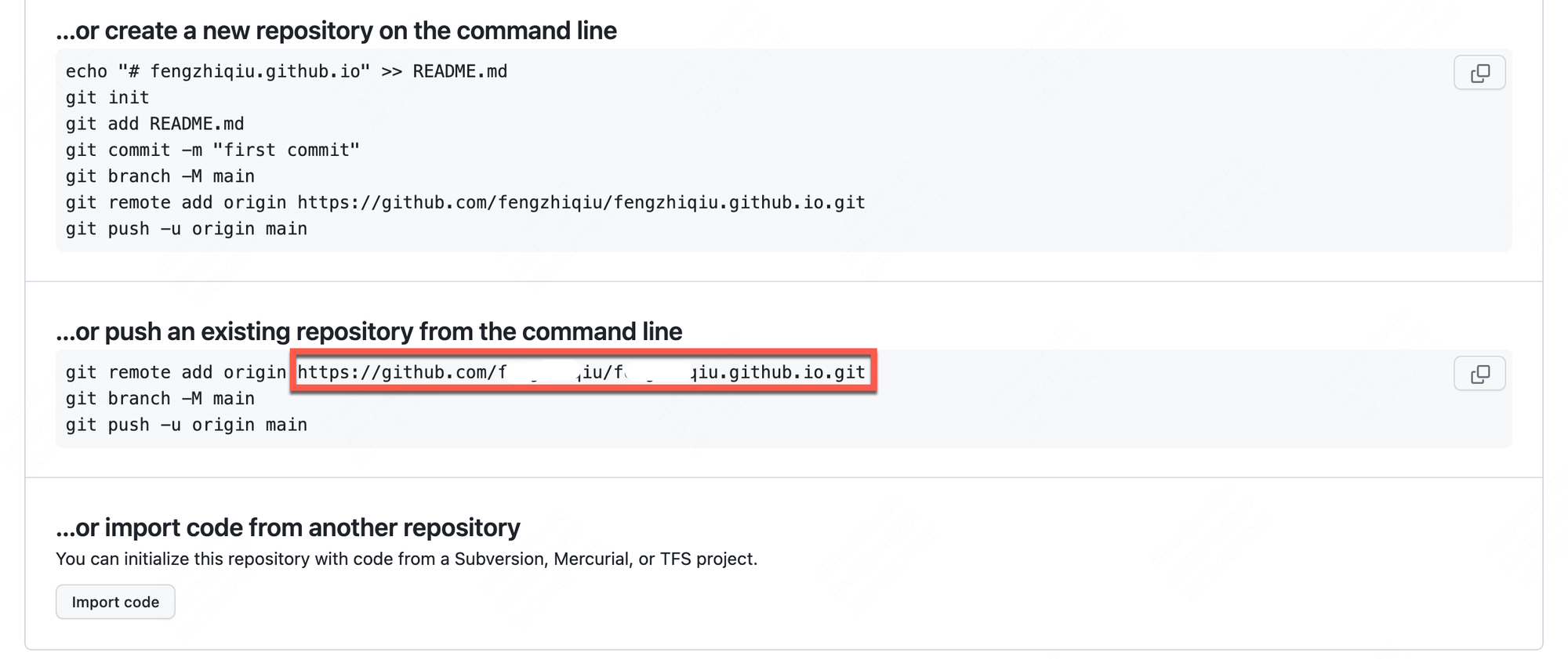Image resolution: width=1568 pixels, height=659 pixels.
Task: Click the git branch -M main command
Action: 160,176
